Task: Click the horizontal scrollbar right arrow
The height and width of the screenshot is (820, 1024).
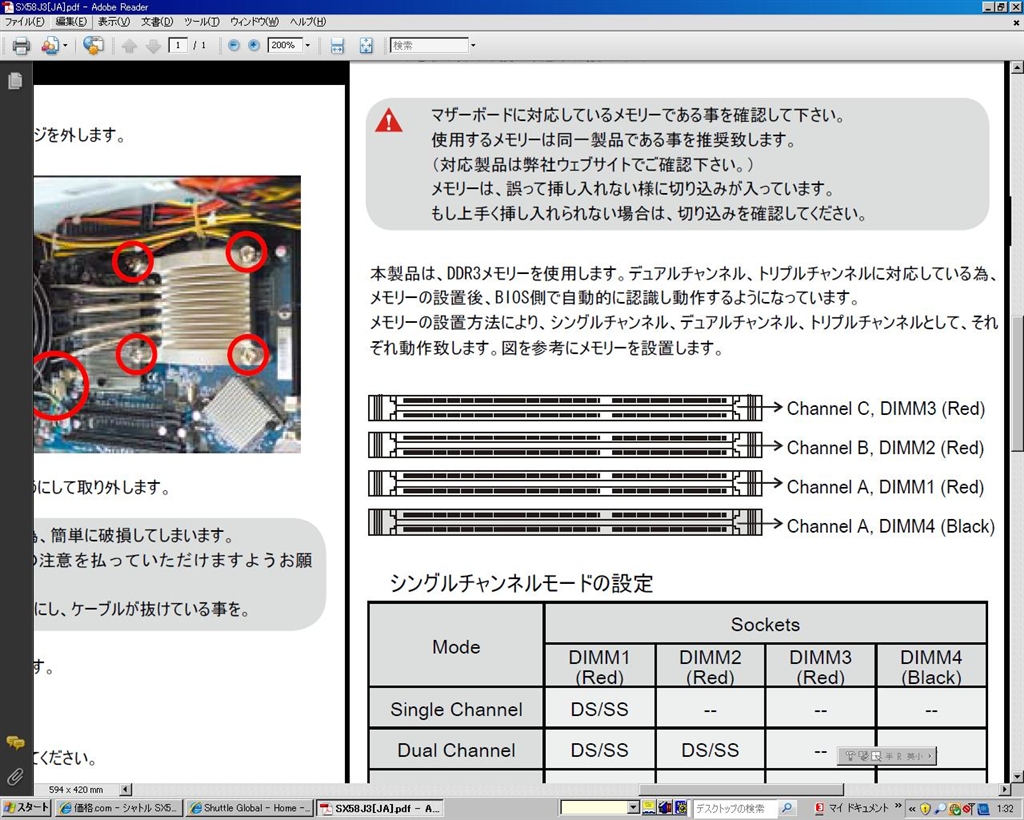Action: (x=1004, y=789)
